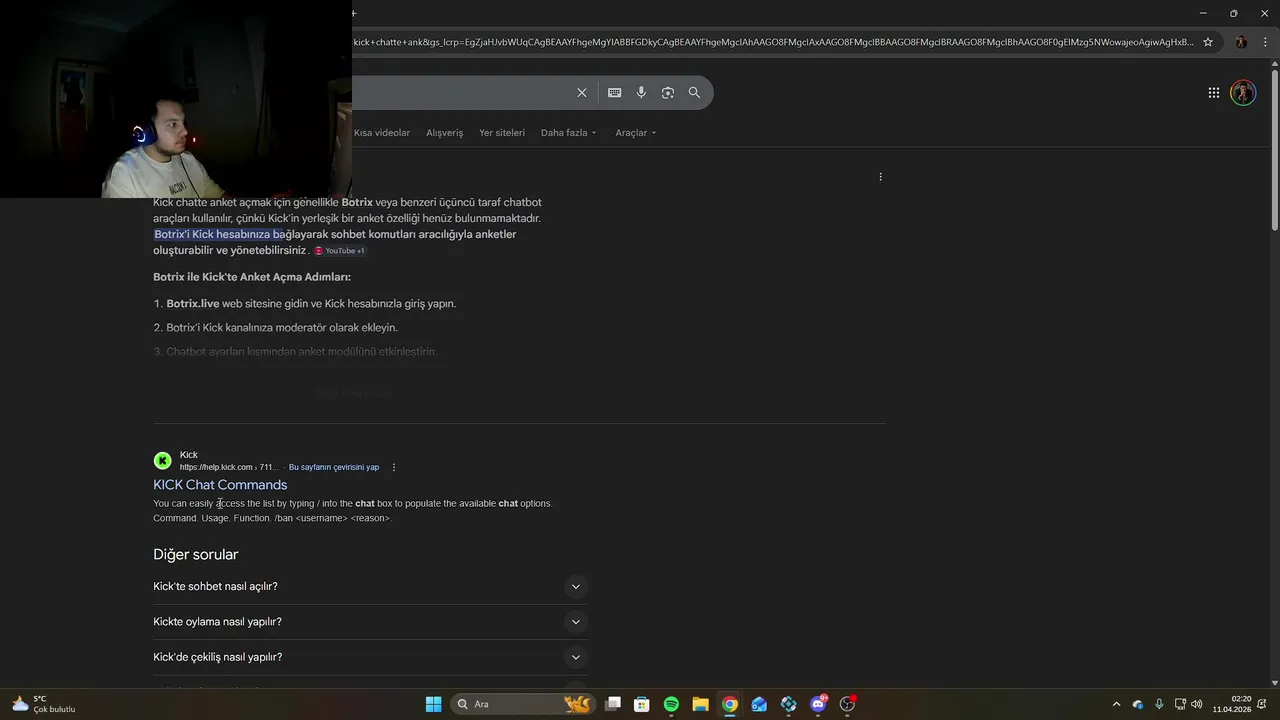
Task: Open Outlook mail taskbar icon
Action: click(759, 704)
